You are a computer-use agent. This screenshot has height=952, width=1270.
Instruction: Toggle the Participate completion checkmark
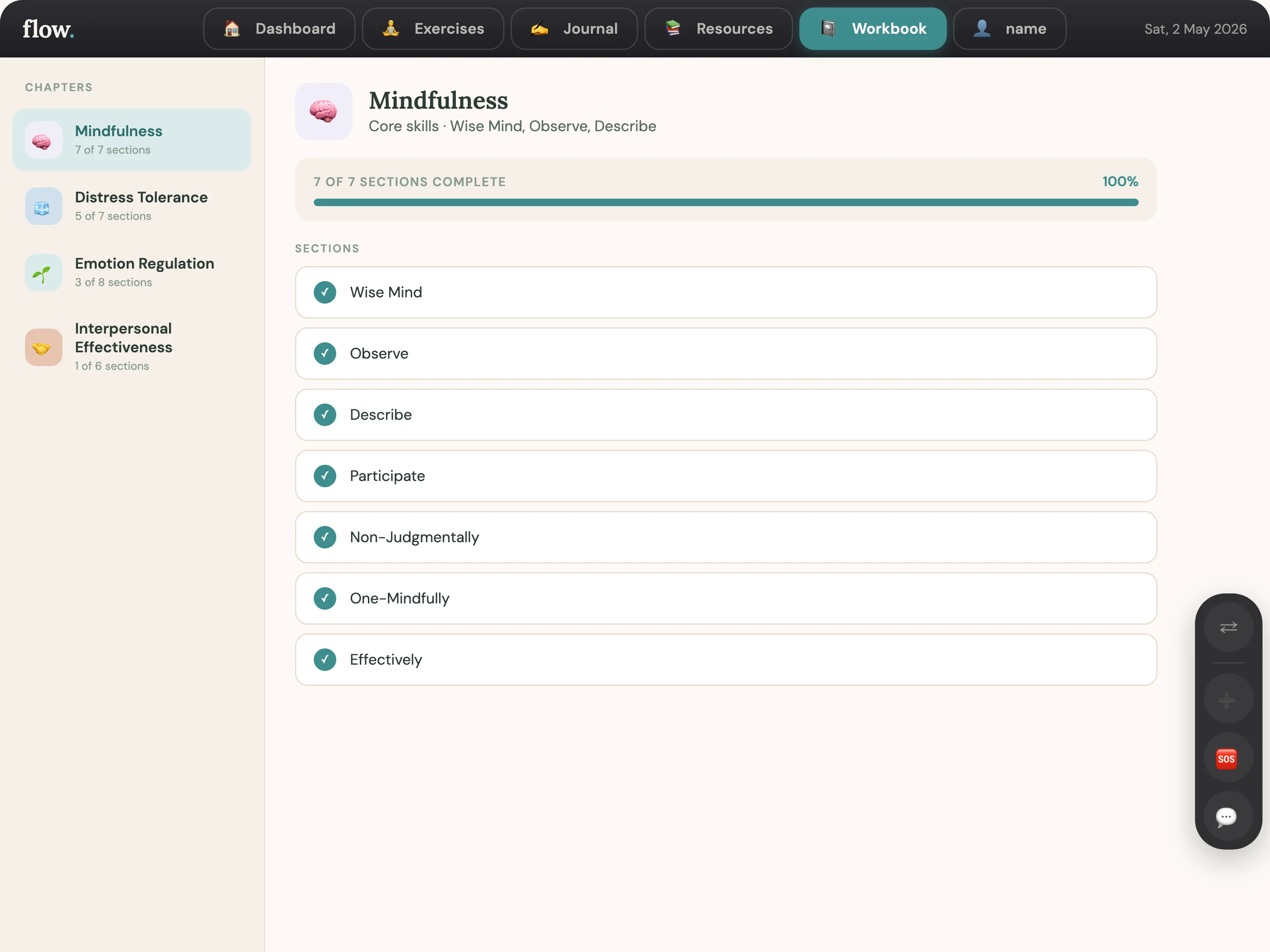(x=325, y=476)
